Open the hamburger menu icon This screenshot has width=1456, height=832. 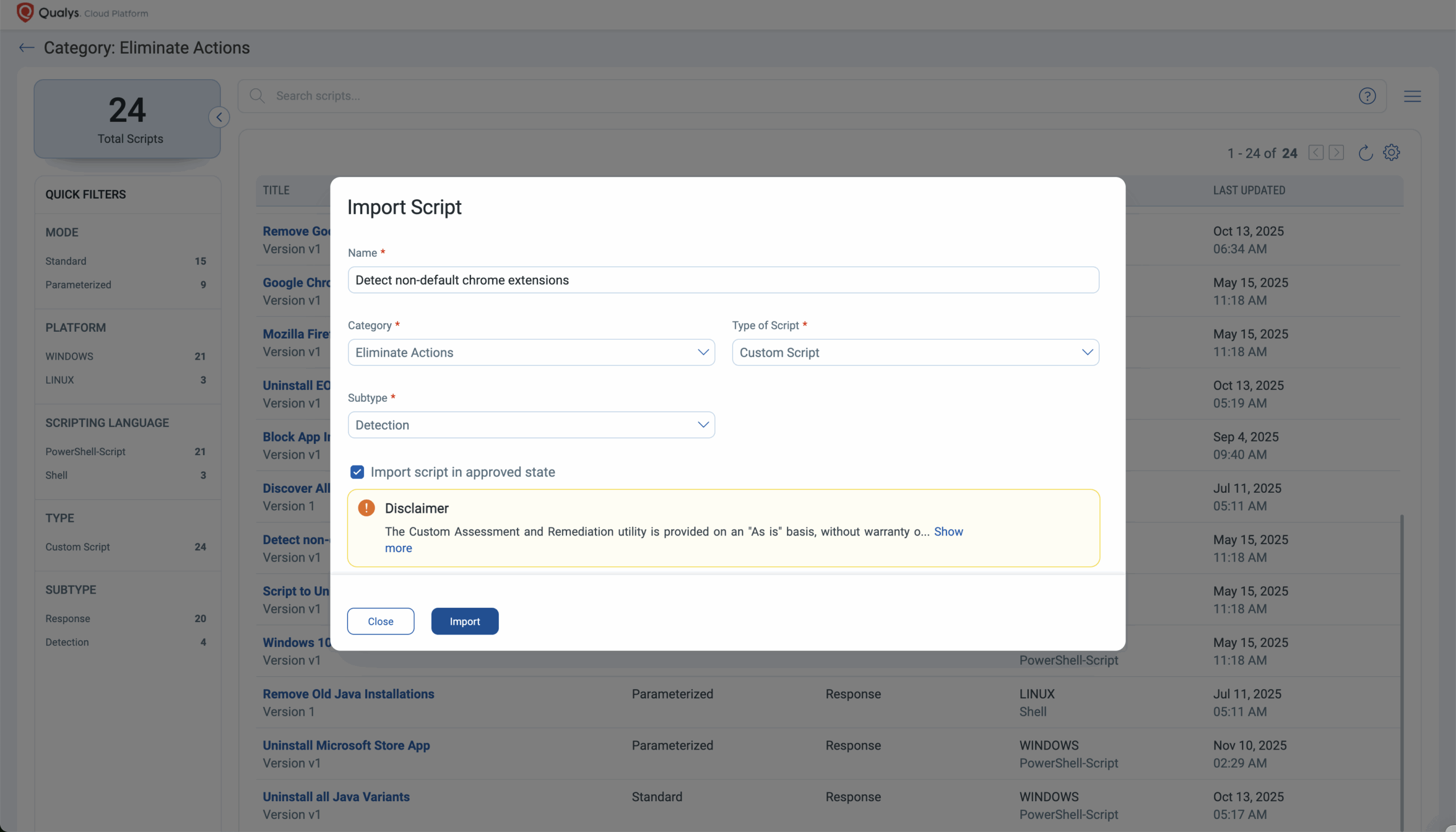click(1412, 96)
